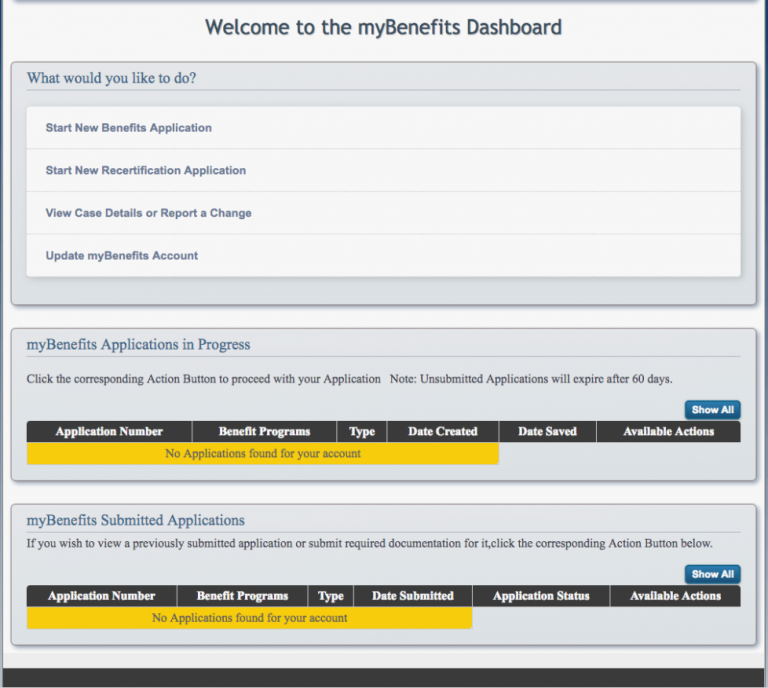768x688 pixels.
Task: Open Start New Benefits Application
Action: coord(129,128)
